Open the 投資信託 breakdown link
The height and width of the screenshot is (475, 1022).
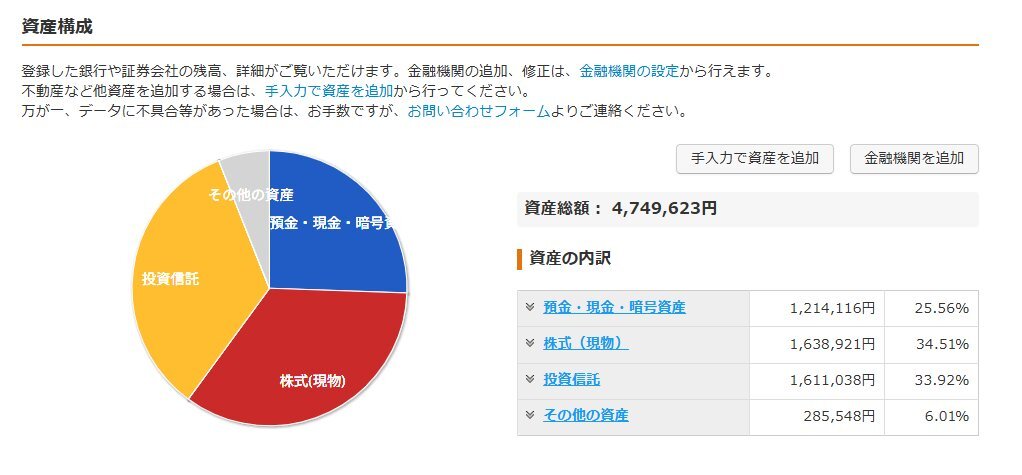[572, 379]
